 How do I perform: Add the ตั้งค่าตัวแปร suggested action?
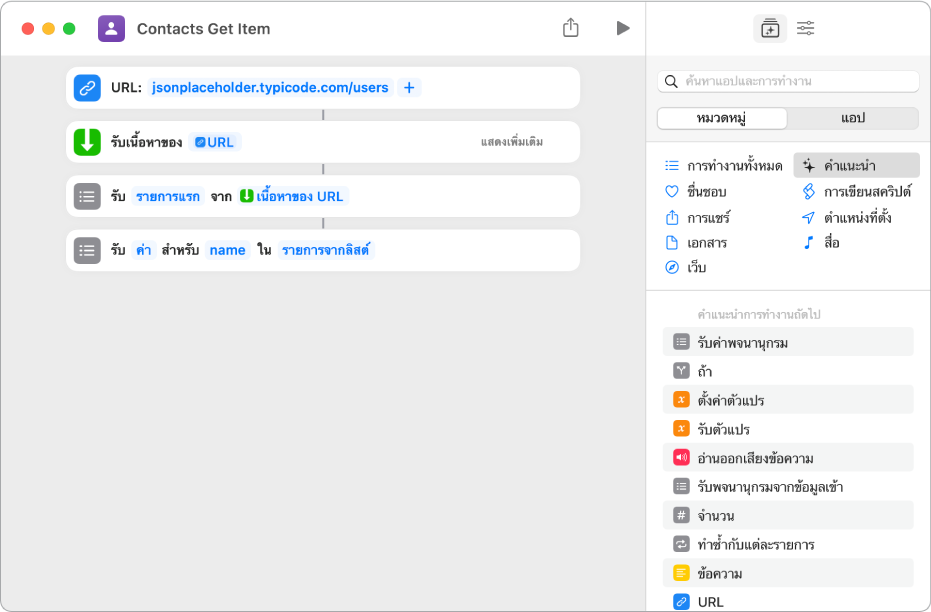(730, 400)
